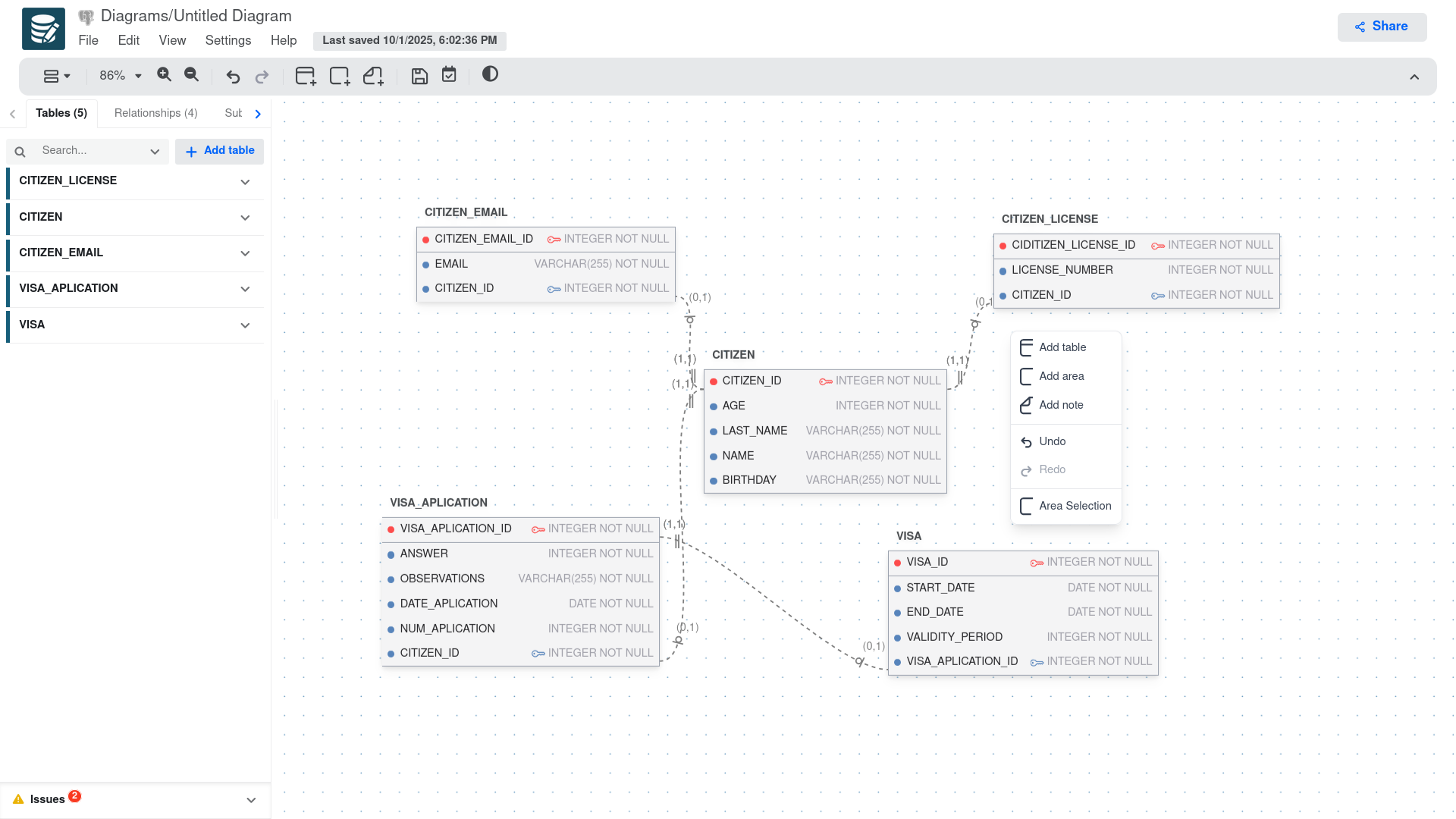Click the Share button
Screen dimensions: 1456x819
point(1382,26)
